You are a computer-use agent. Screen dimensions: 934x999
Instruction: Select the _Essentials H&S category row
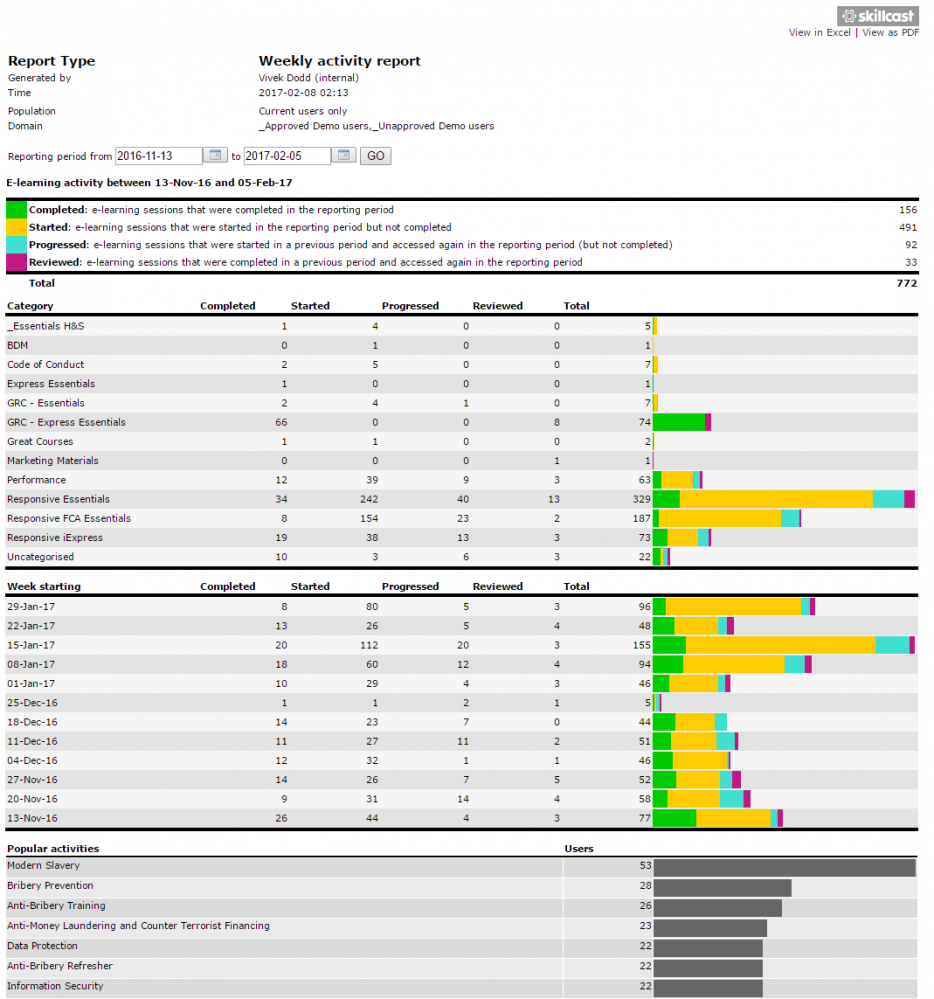tap(462, 326)
